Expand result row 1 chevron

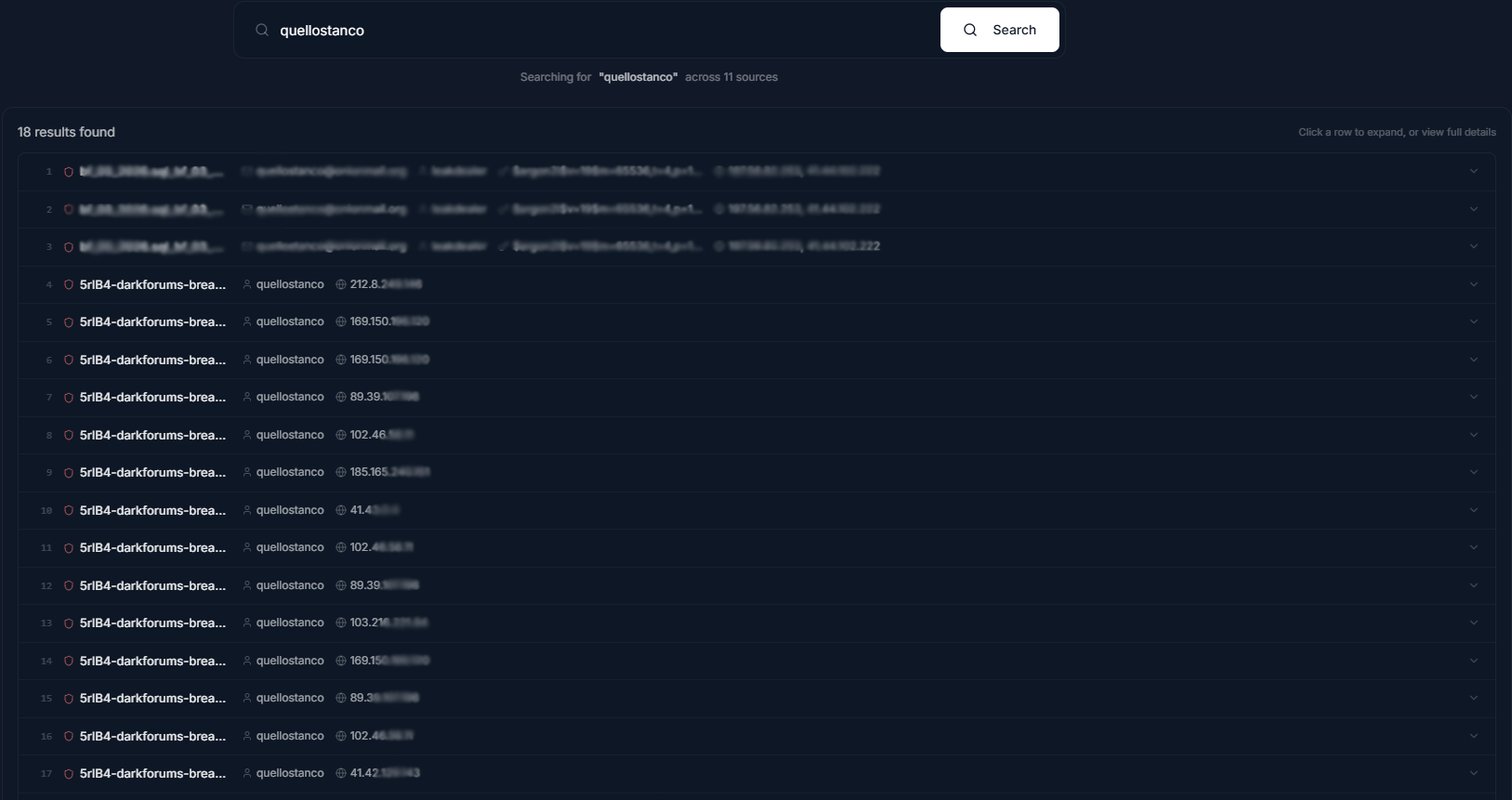1473,171
